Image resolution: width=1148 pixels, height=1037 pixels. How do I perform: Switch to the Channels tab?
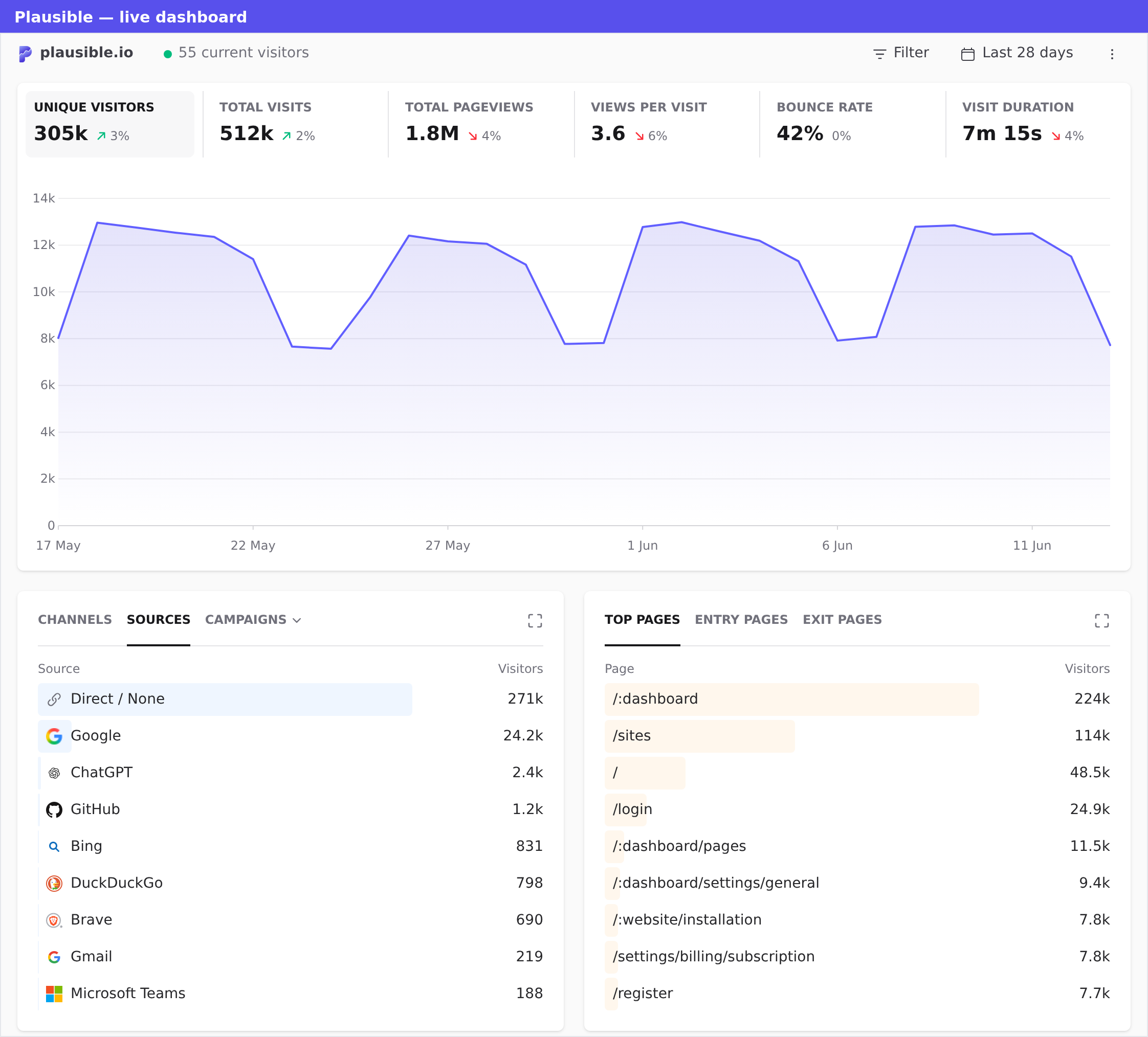point(75,619)
